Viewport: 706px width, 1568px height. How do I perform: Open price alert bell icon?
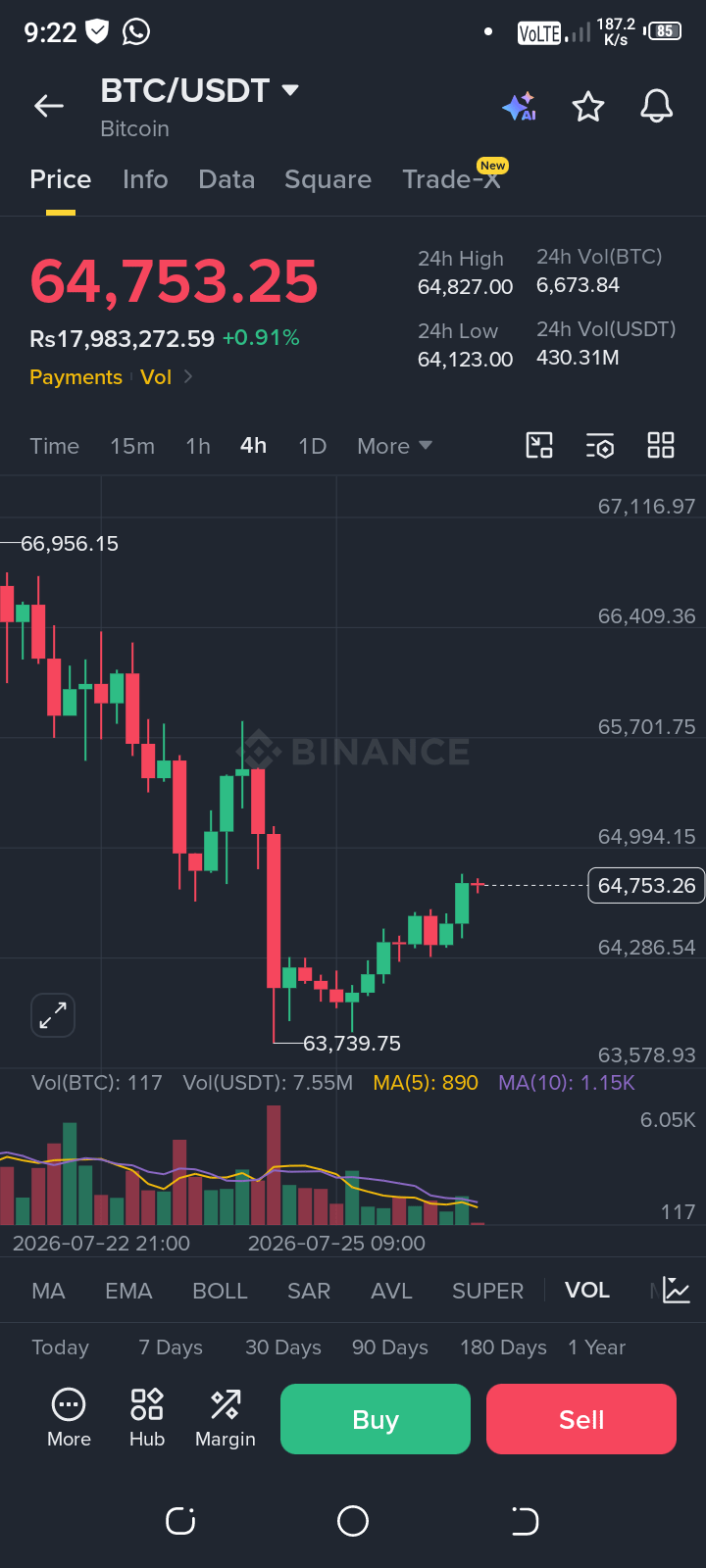(657, 106)
